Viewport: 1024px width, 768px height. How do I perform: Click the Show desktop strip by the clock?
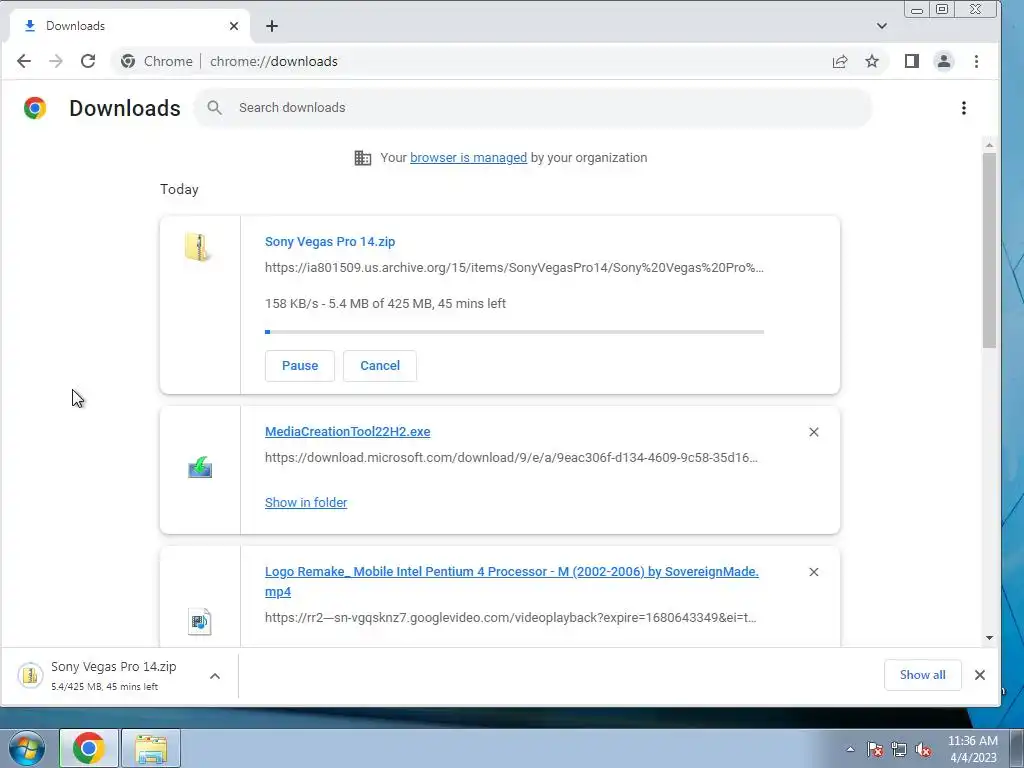[x=1017, y=748]
